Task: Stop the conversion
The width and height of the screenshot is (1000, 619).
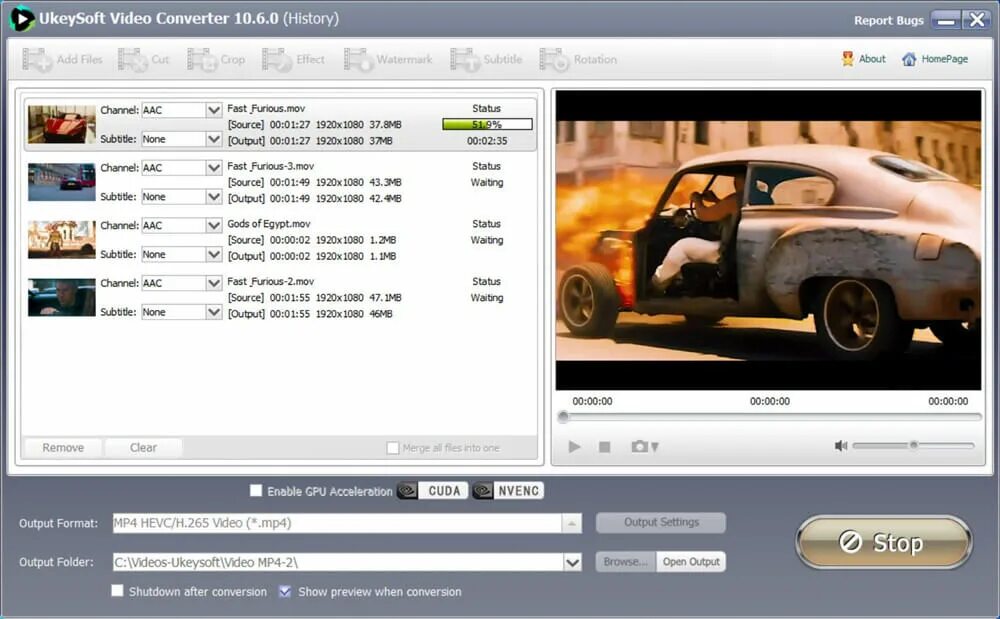Action: click(x=884, y=542)
